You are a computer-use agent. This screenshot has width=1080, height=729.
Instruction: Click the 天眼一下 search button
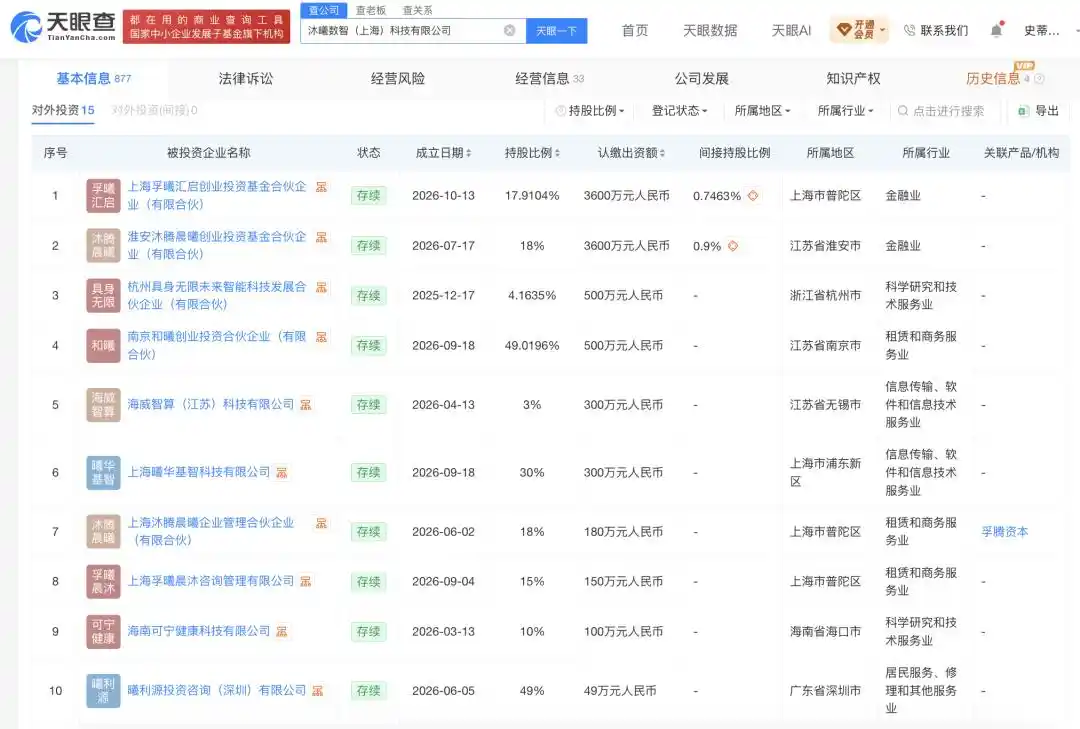(x=557, y=31)
